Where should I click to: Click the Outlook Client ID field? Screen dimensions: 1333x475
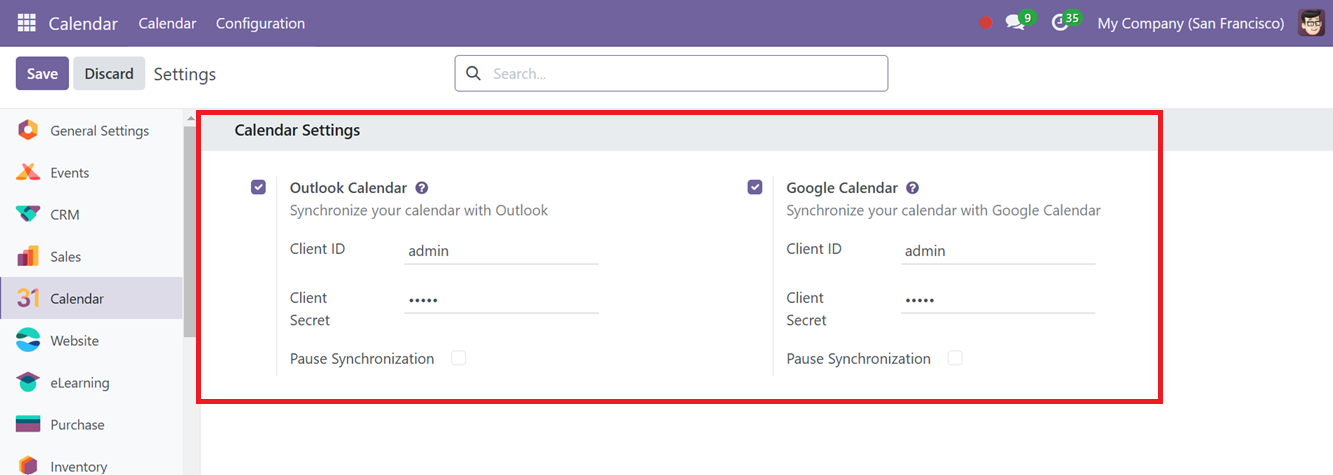[x=501, y=251]
